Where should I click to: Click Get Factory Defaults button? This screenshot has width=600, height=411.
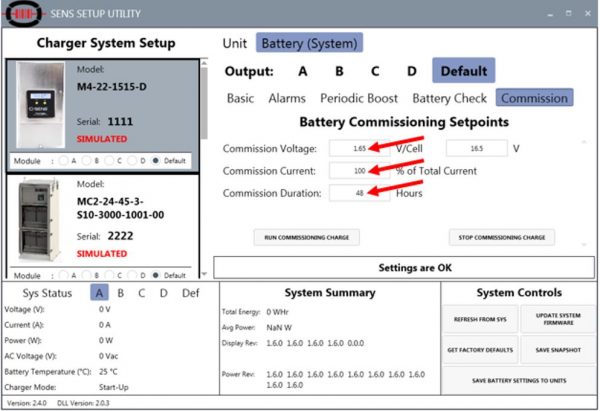click(480, 350)
